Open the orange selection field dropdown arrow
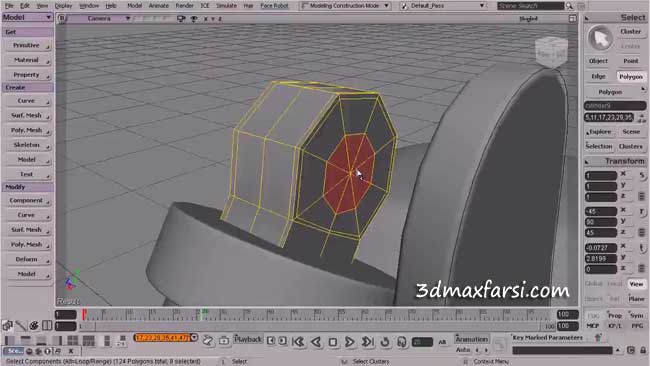650x366 pixels. pyautogui.click(x=194, y=337)
